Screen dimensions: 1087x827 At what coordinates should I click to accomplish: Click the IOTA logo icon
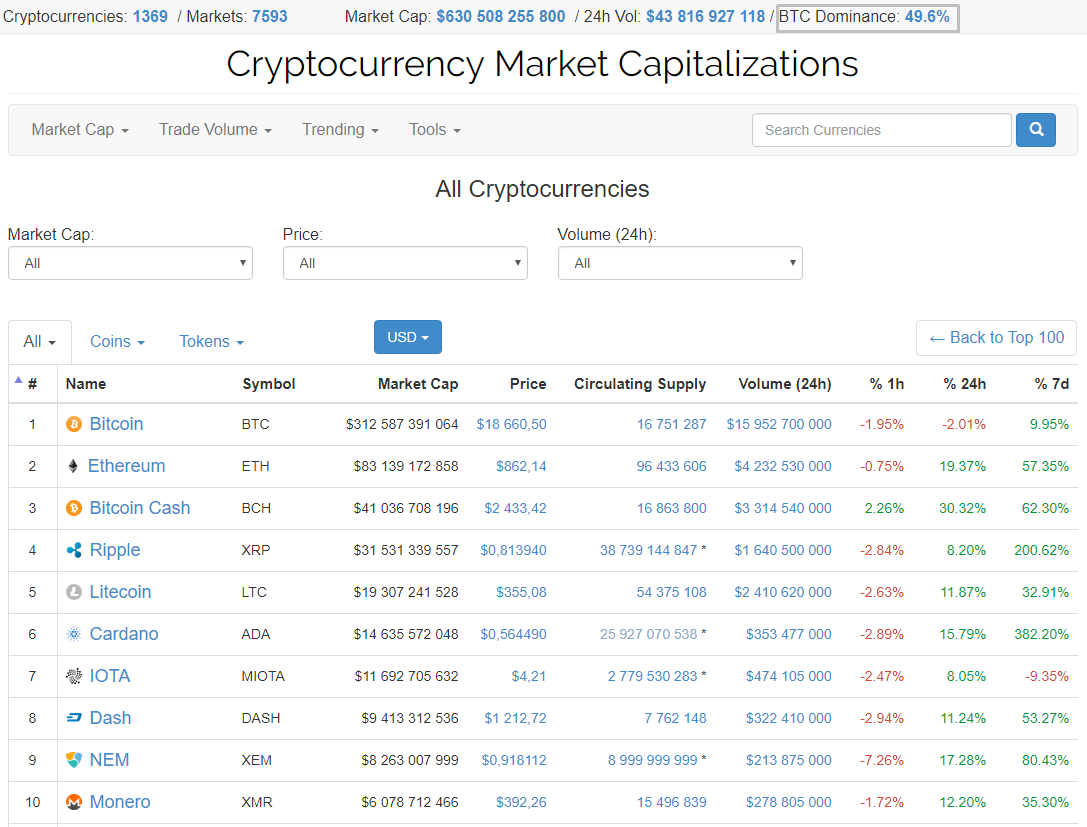coord(73,676)
